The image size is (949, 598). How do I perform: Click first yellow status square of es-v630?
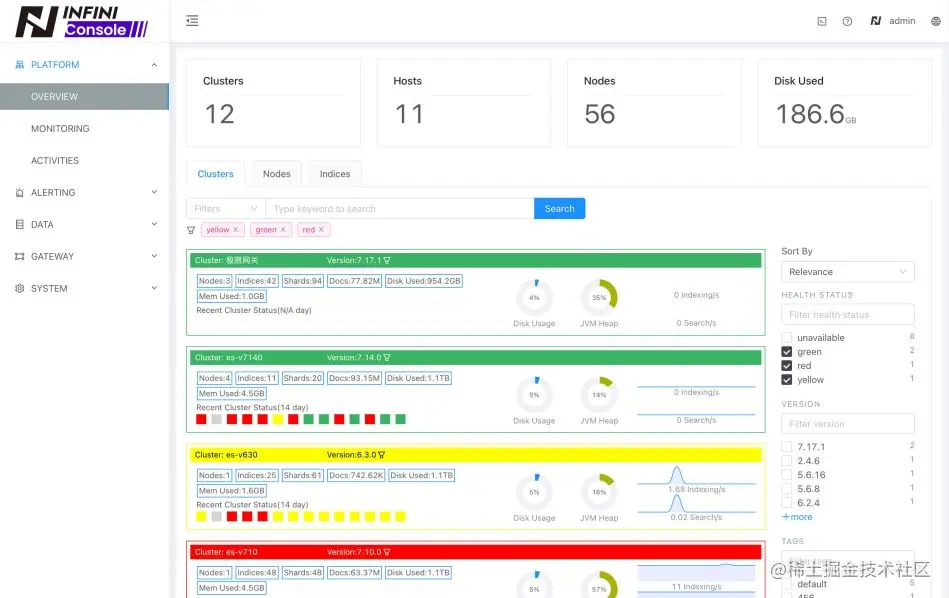click(202, 516)
